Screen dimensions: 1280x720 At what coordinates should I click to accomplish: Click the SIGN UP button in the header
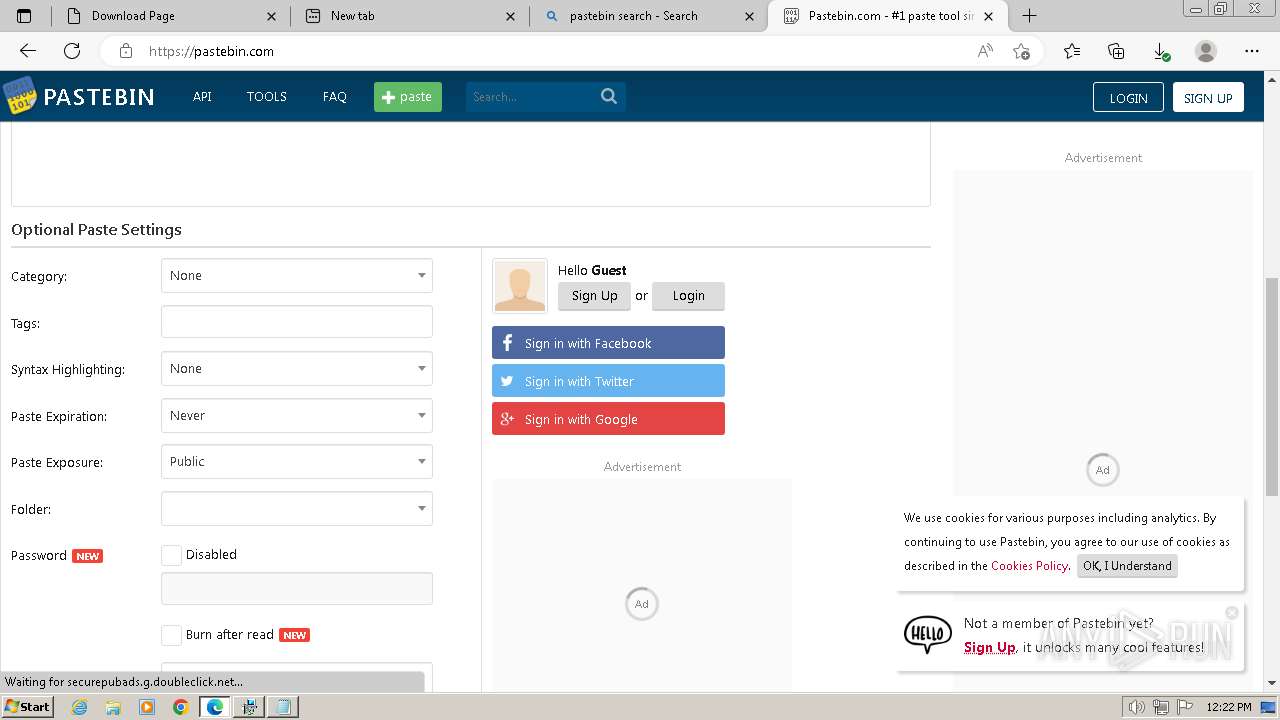[x=1208, y=97]
